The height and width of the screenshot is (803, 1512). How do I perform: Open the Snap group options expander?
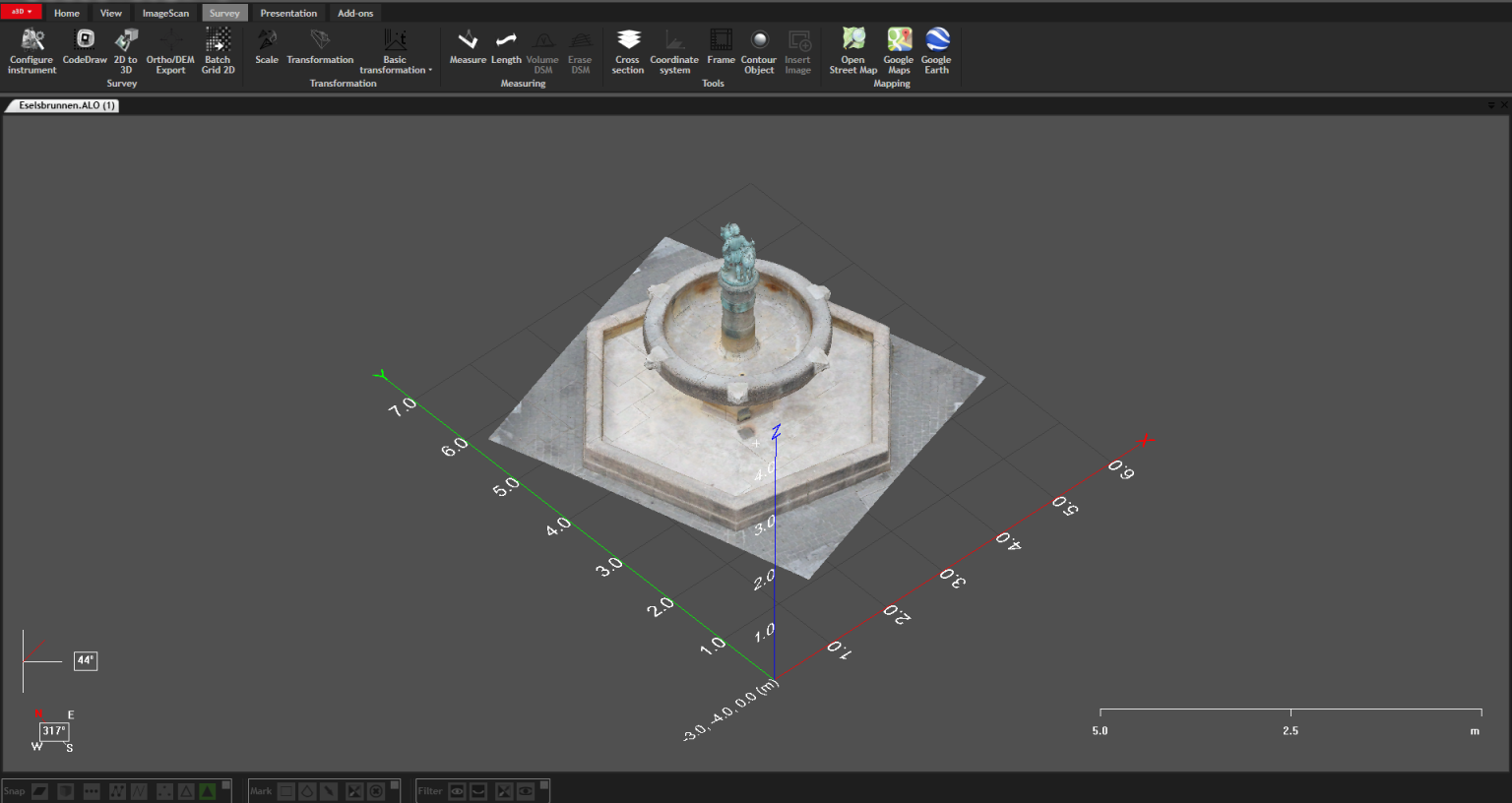[225, 783]
